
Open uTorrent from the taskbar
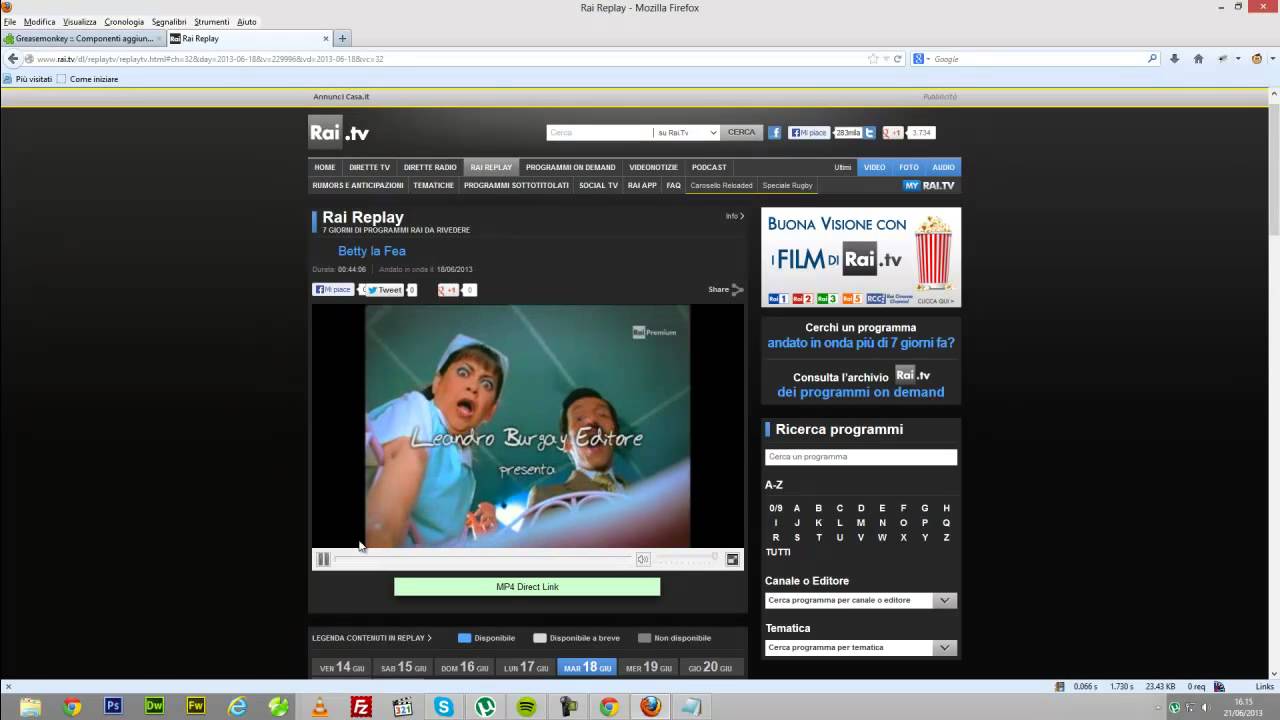[x=485, y=707]
